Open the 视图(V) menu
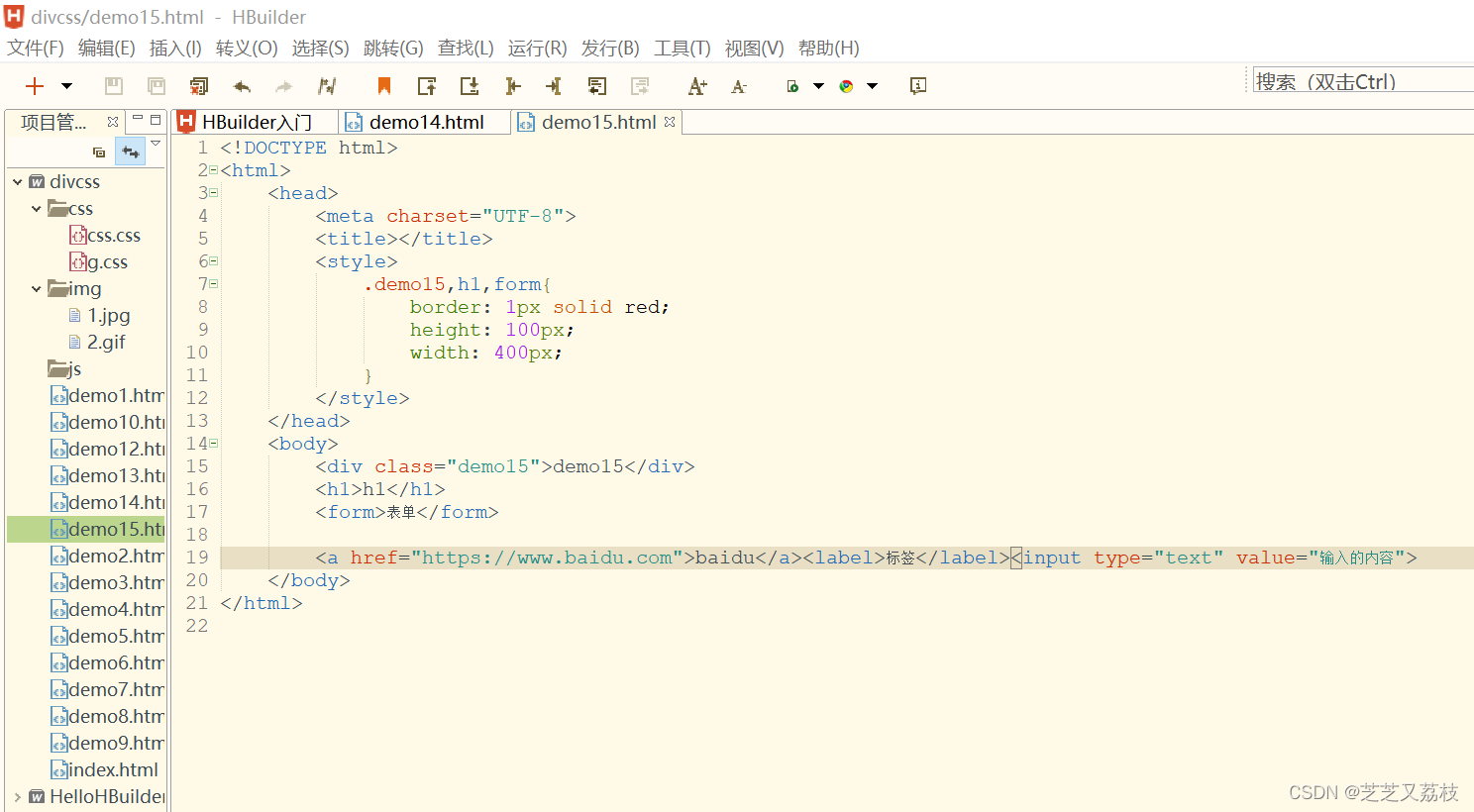 pyautogui.click(x=755, y=49)
